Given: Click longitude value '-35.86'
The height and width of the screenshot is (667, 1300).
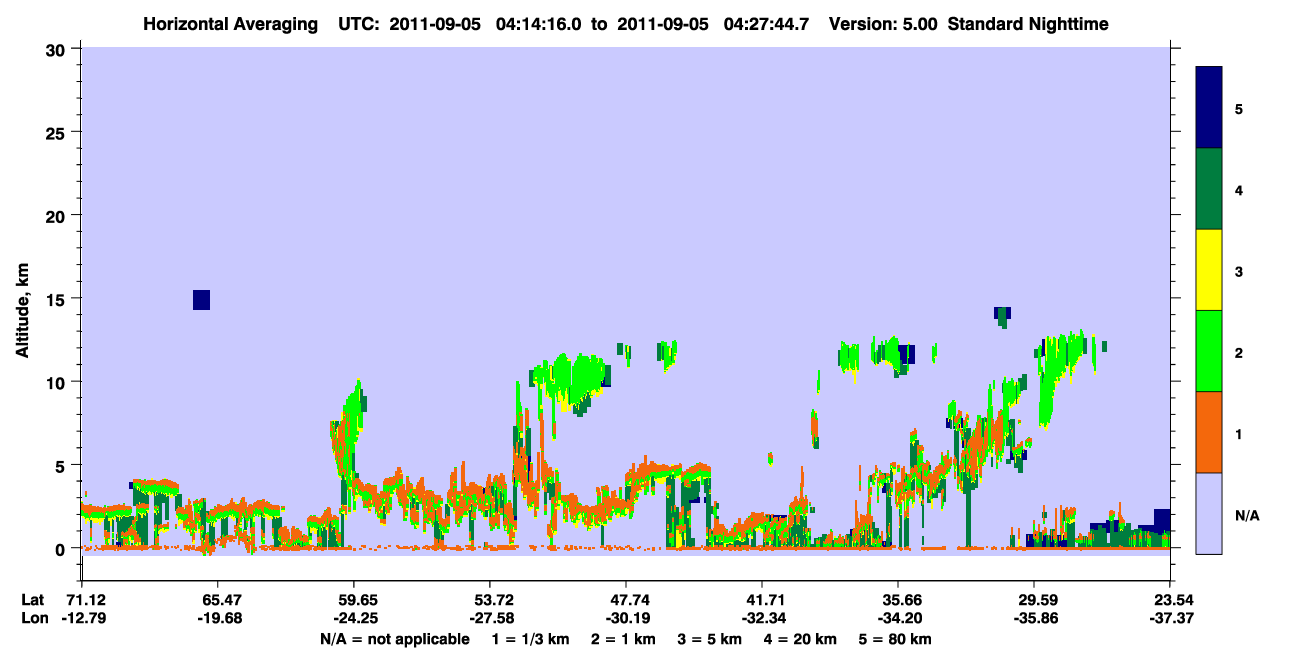Looking at the screenshot, I should (1034, 618).
